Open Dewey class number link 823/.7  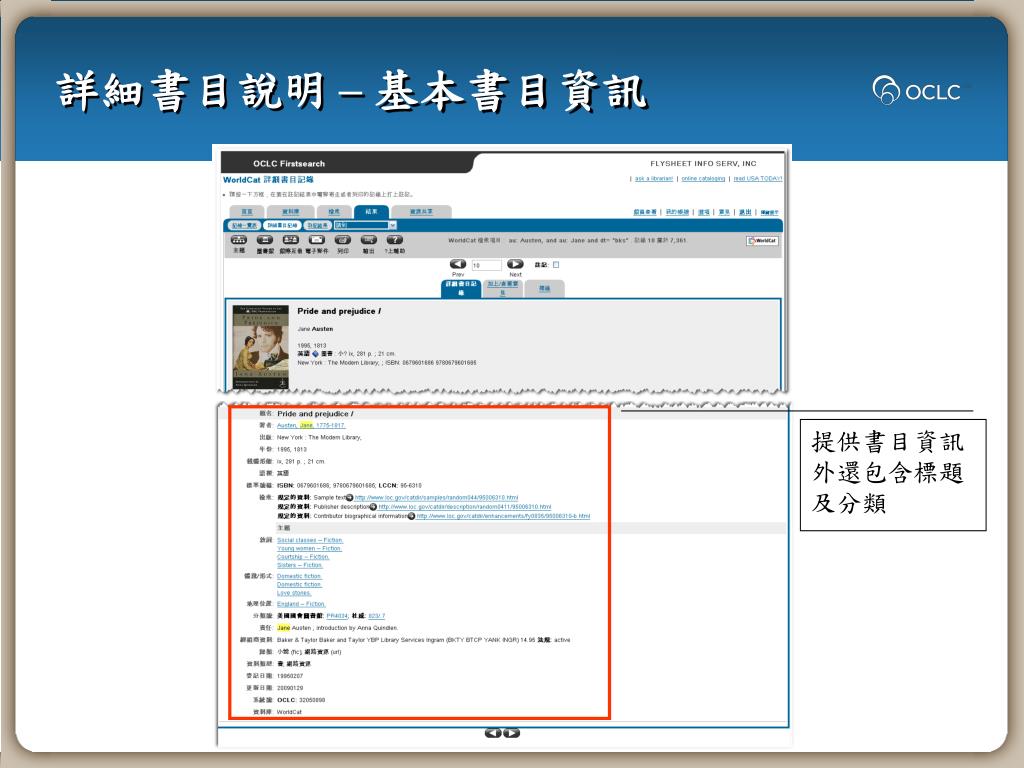(377, 616)
